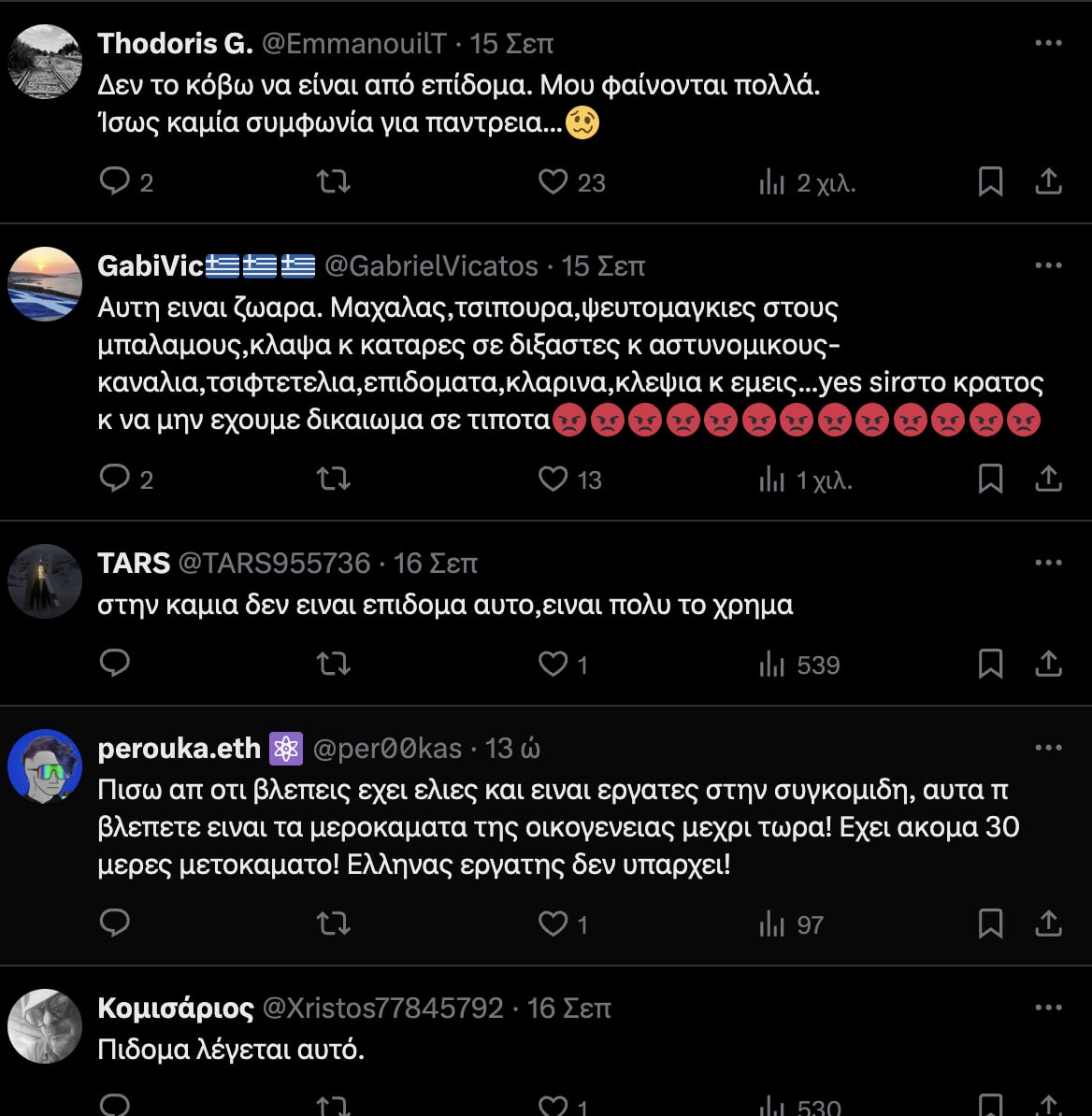Visit the @GabrielVicatos profile handle
Image resolution: width=1092 pixels, height=1116 pixels.
[x=431, y=265]
